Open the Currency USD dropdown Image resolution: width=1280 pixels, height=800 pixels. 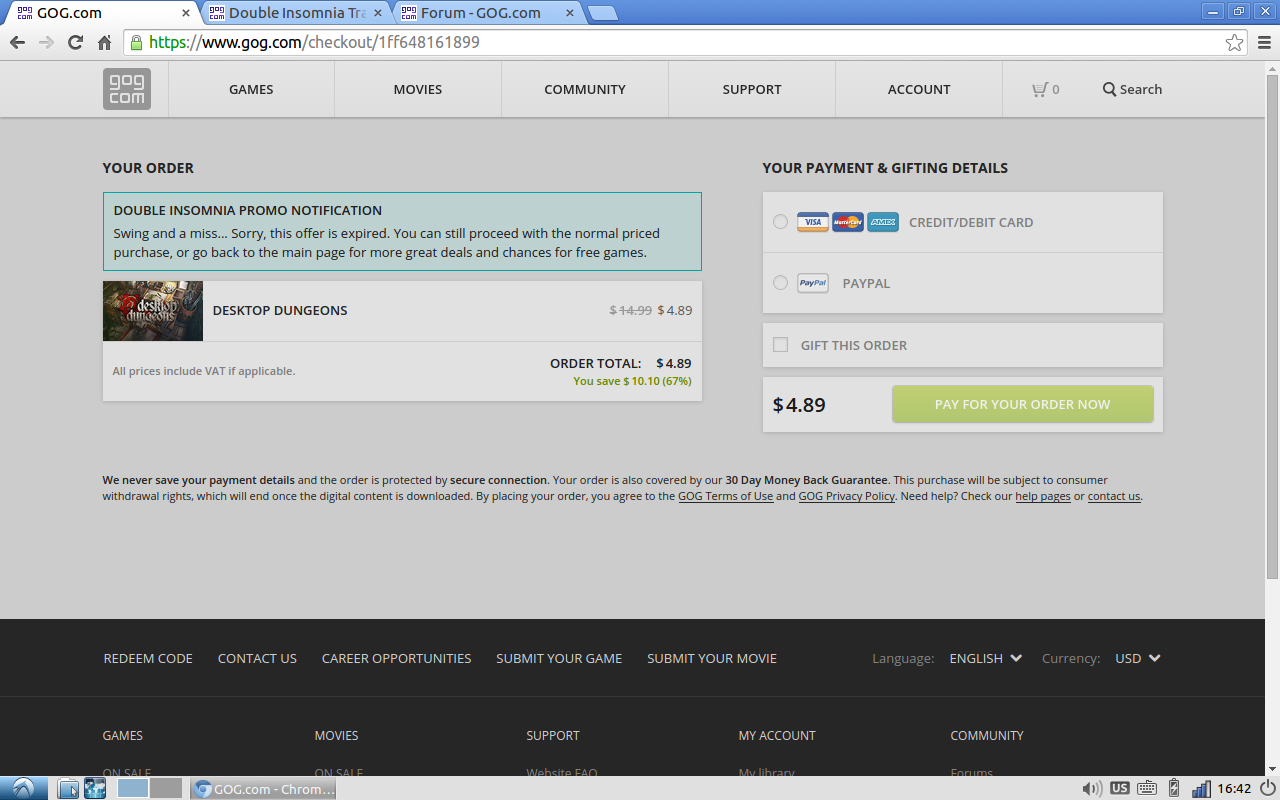[x=1138, y=658]
